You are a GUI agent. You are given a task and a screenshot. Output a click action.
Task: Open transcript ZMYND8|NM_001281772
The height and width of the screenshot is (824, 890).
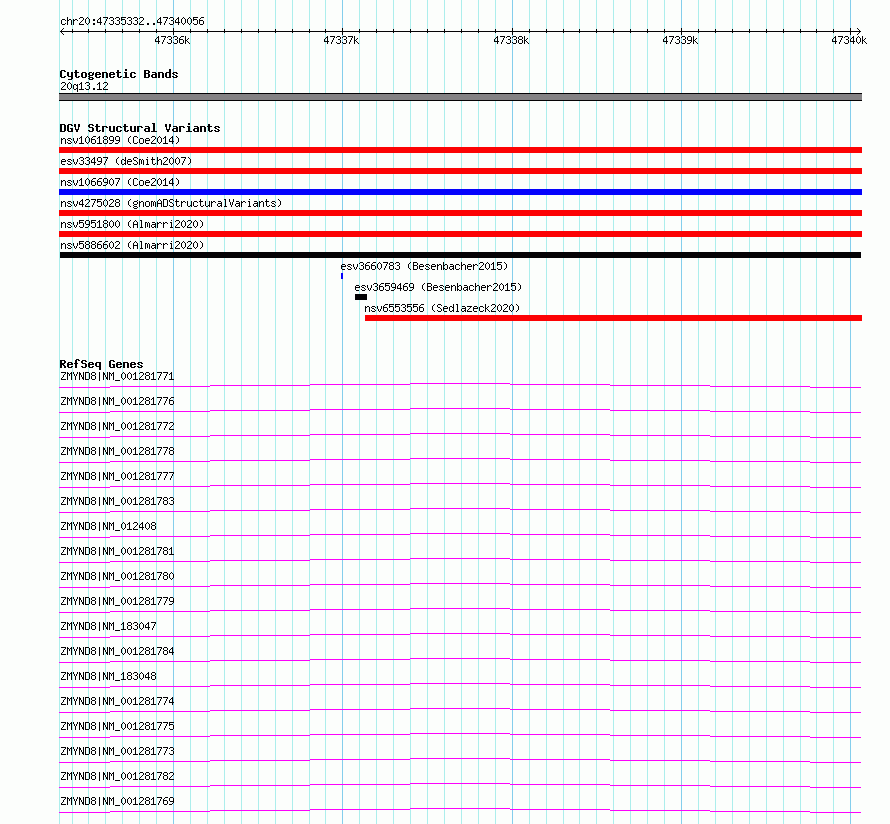point(117,426)
